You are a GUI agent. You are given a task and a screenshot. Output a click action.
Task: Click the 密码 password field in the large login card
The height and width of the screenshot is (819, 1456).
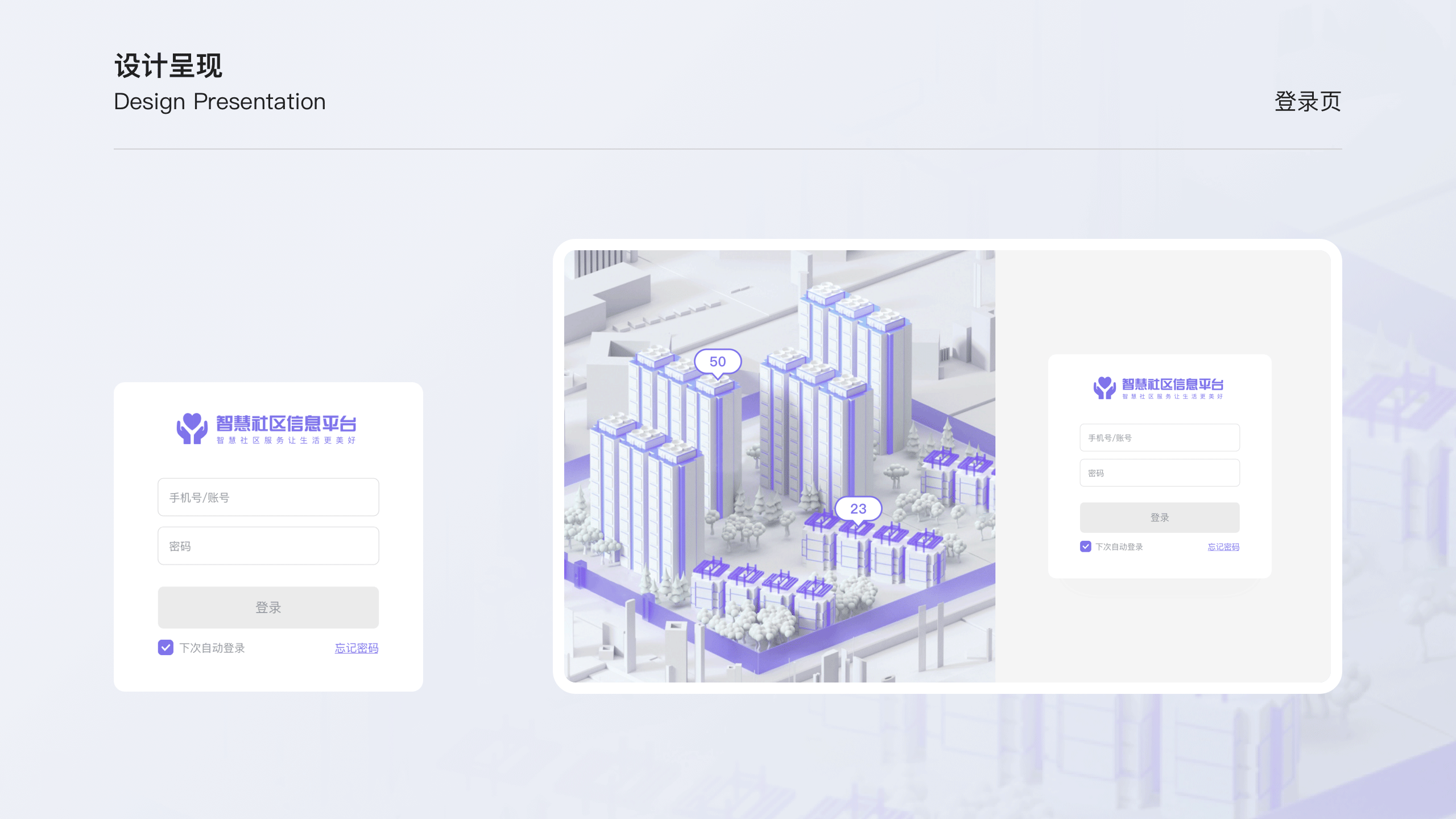point(268,546)
